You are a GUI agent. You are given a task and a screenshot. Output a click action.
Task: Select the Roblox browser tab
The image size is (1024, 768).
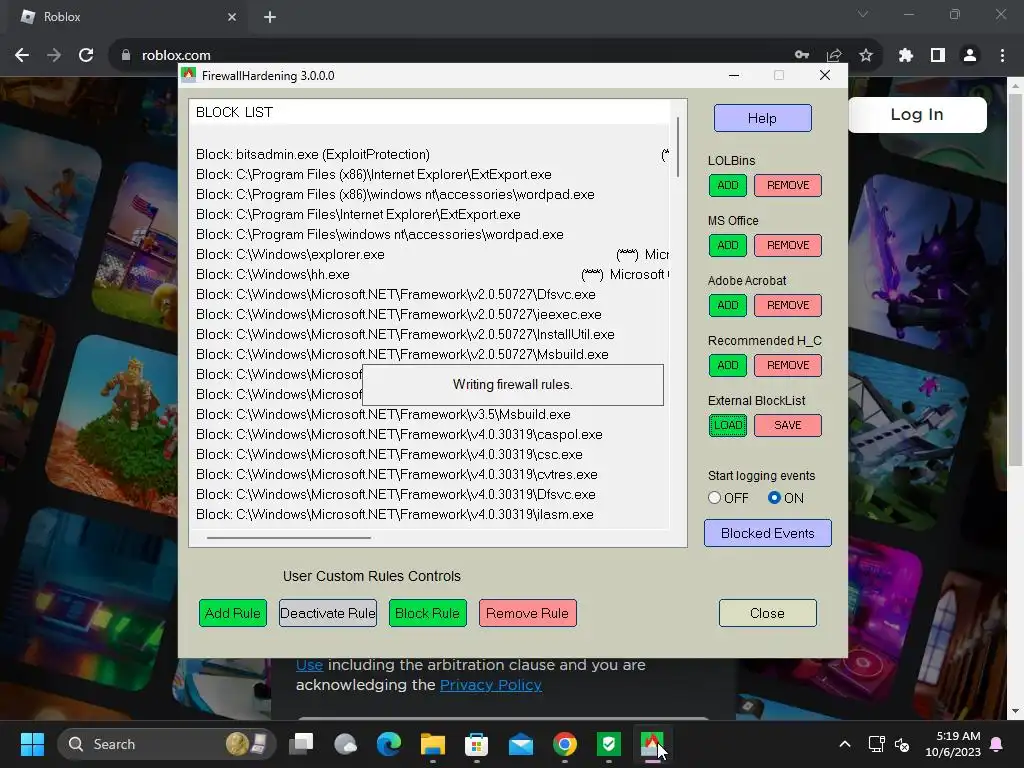click(127, 17)
